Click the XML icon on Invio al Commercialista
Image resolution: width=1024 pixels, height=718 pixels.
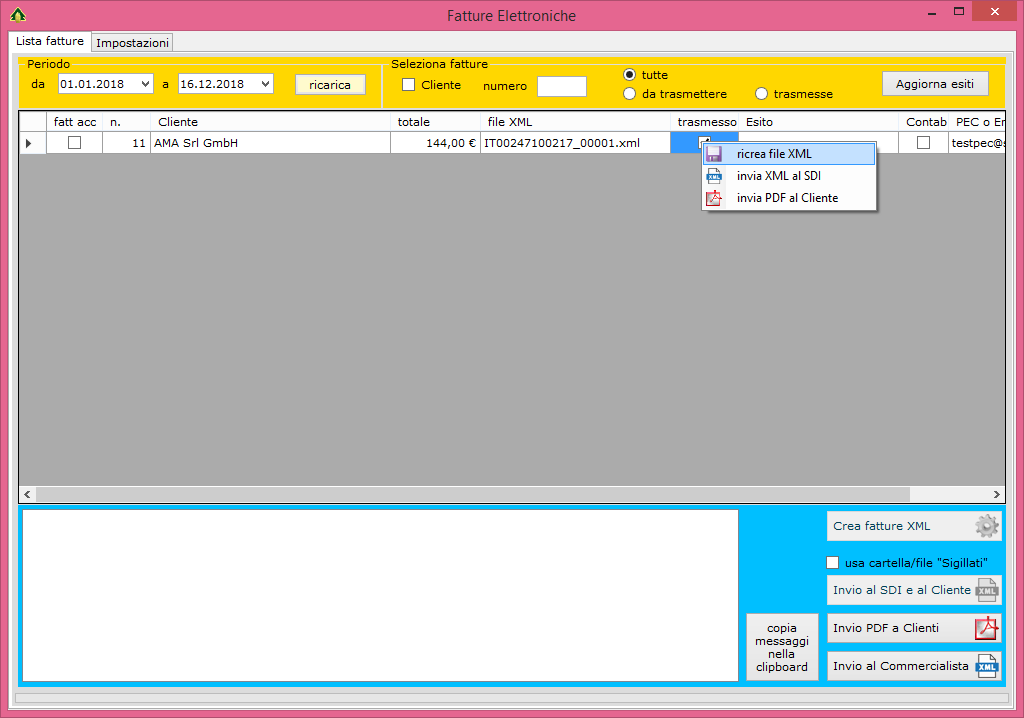tap(986, 666)
